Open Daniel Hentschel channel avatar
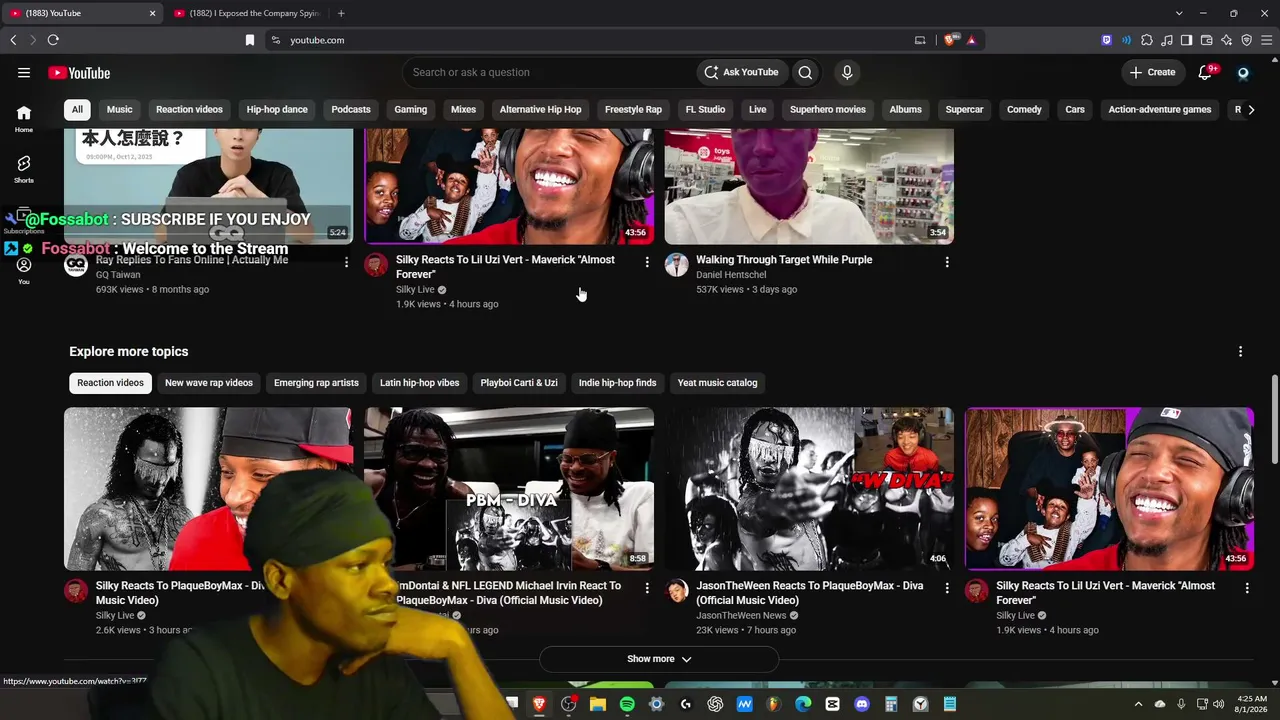The height and width of the screenshot is (720, 1280). click(x=677, y=264)
